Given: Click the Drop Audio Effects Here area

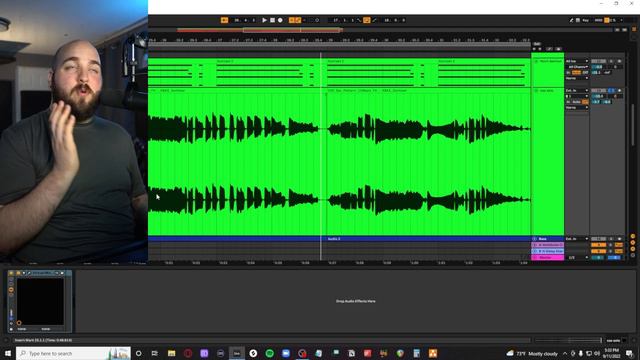Looking at the screenshot, I should 356,301.
